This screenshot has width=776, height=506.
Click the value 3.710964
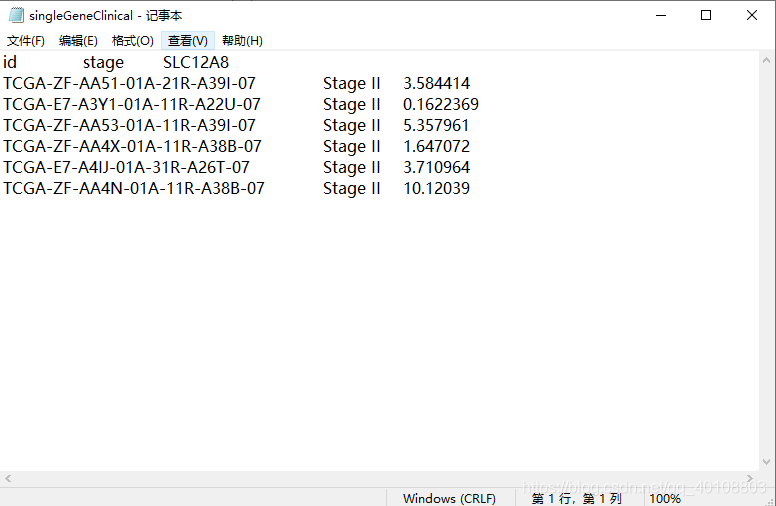tap(436, 167)
